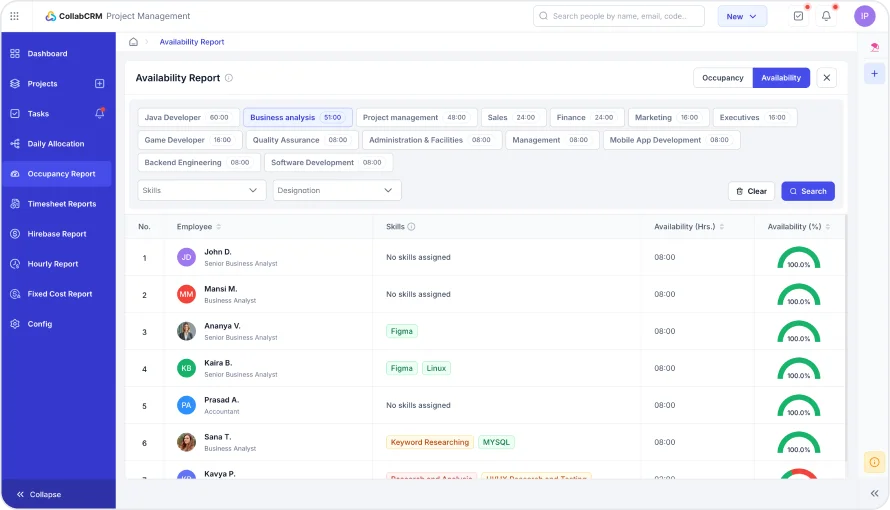Open Timesheet Reports in sidebar
890x510 pixels.
62,204
